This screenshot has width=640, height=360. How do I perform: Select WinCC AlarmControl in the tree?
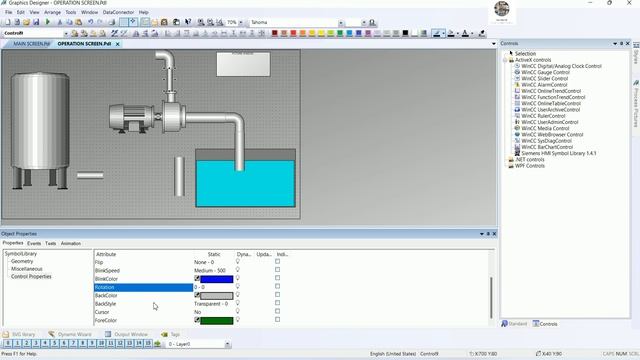(544, 84)
